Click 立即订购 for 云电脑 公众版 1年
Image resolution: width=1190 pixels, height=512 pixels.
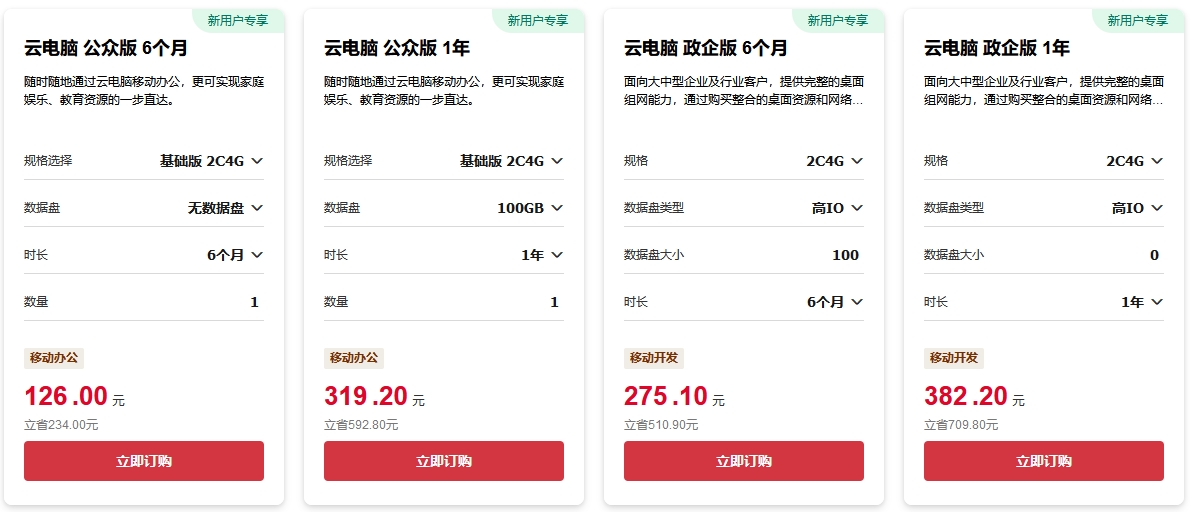[444, 461]
